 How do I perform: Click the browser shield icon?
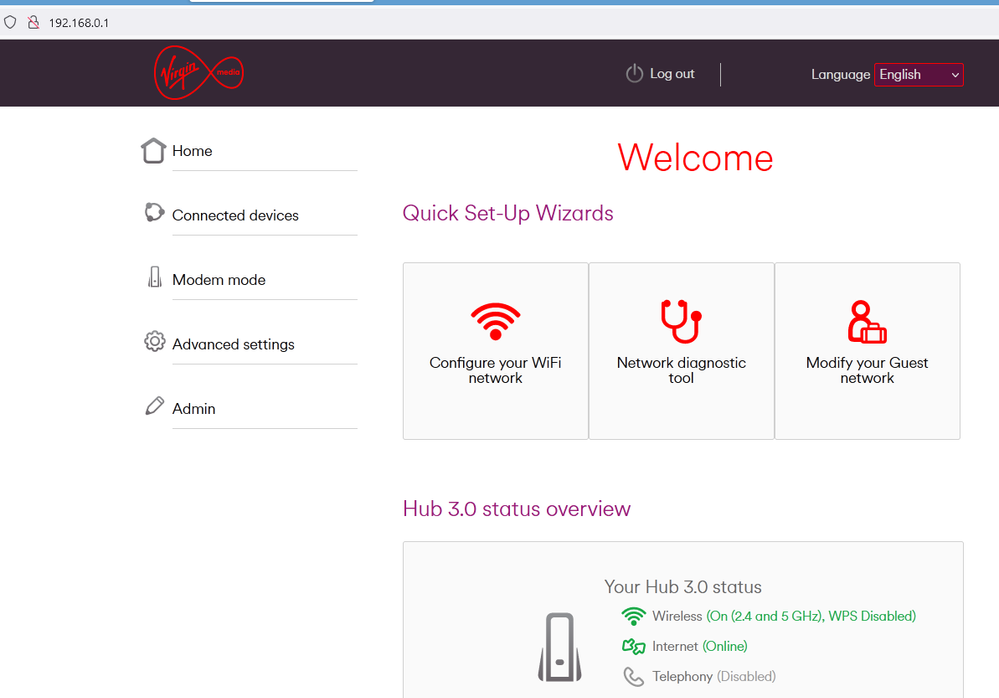[x=10, y=22]
